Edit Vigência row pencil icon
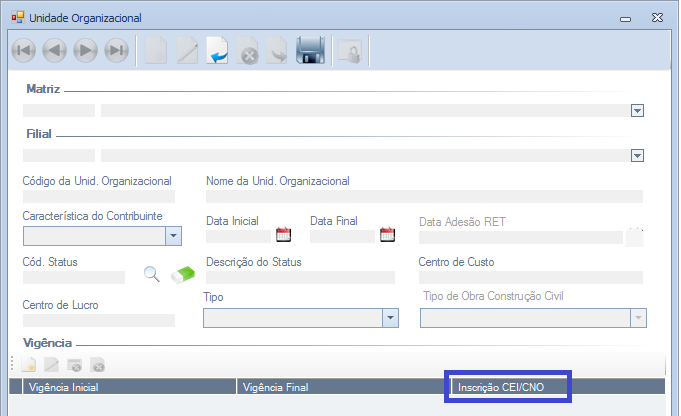The height and width of the screenshot is (416, 681). tap(51, 365)
